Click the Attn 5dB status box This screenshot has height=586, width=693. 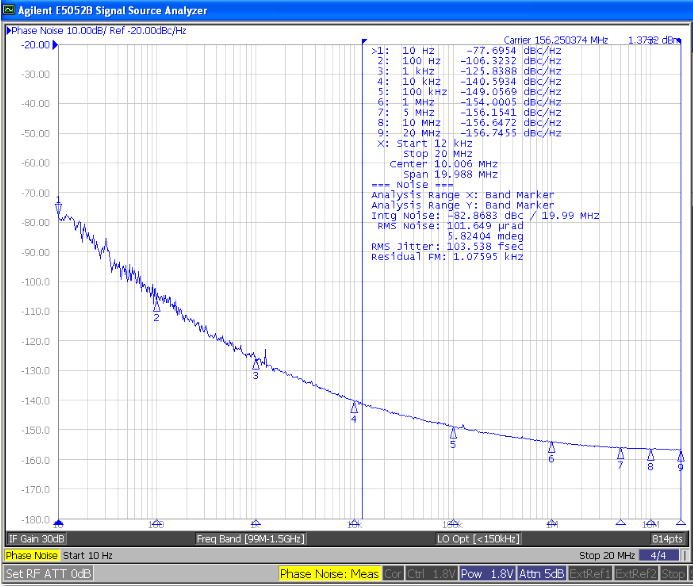pos(541,574)
